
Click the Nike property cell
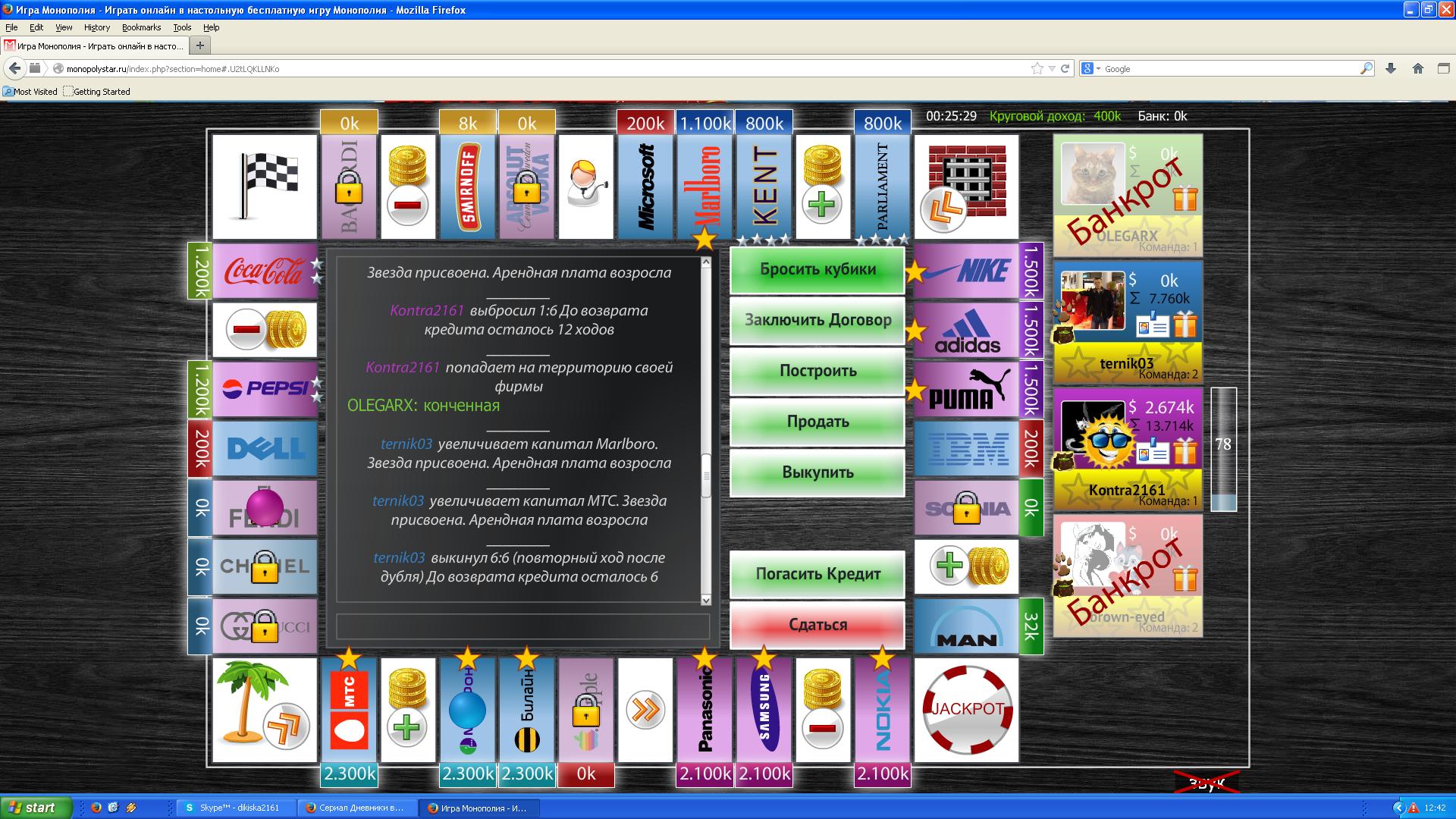coord(967,271)
